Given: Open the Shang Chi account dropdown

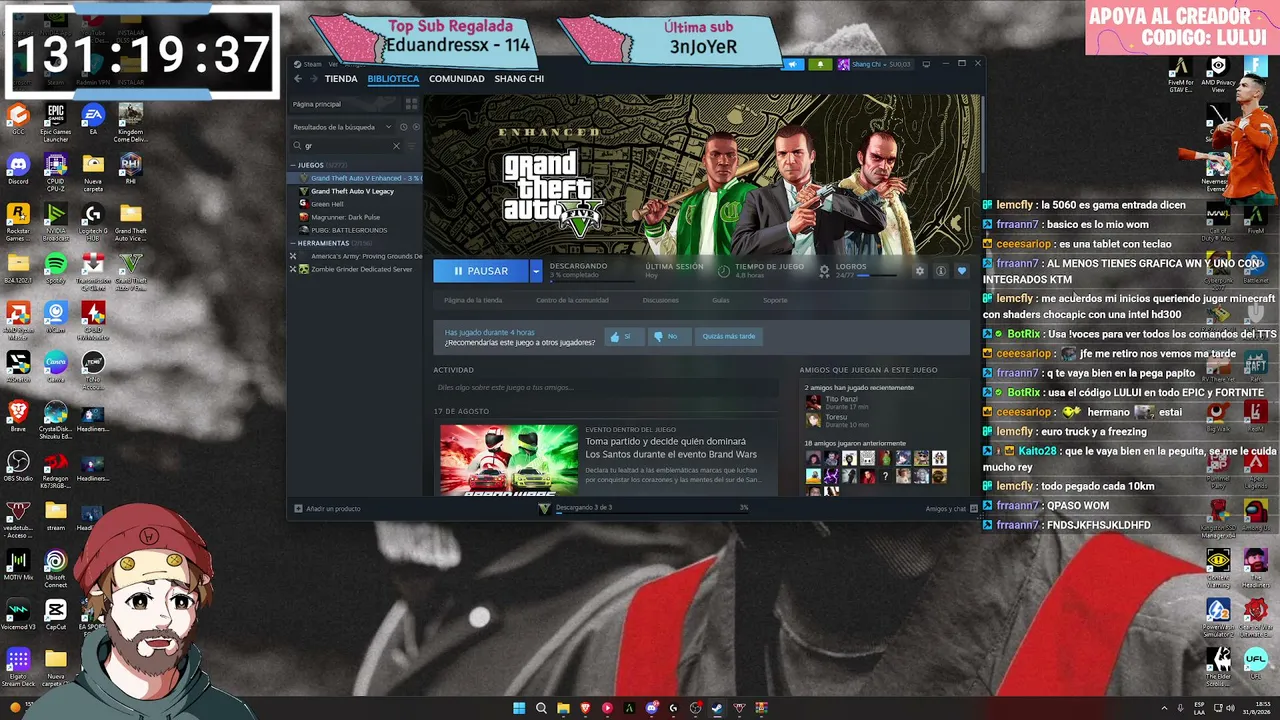Looking at the screenshot, I should 874,64.
